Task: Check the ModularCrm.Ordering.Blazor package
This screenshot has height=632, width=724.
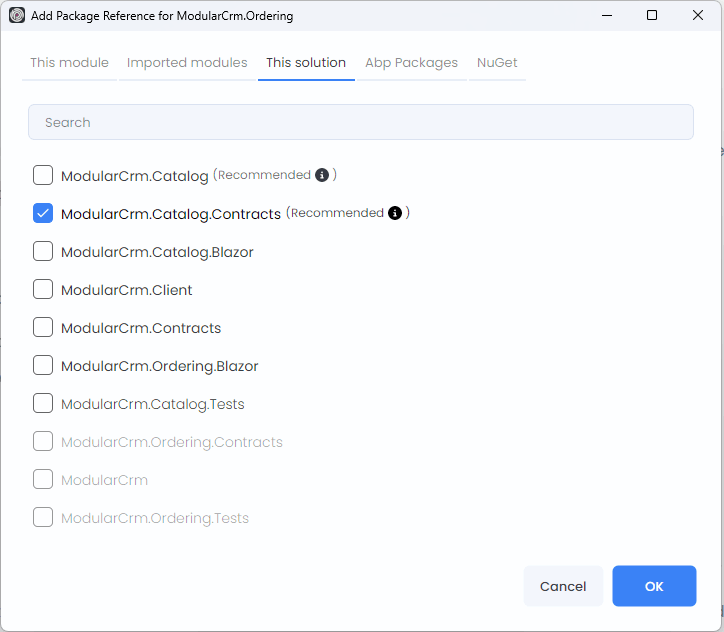Action: click(x=43, y=366)
